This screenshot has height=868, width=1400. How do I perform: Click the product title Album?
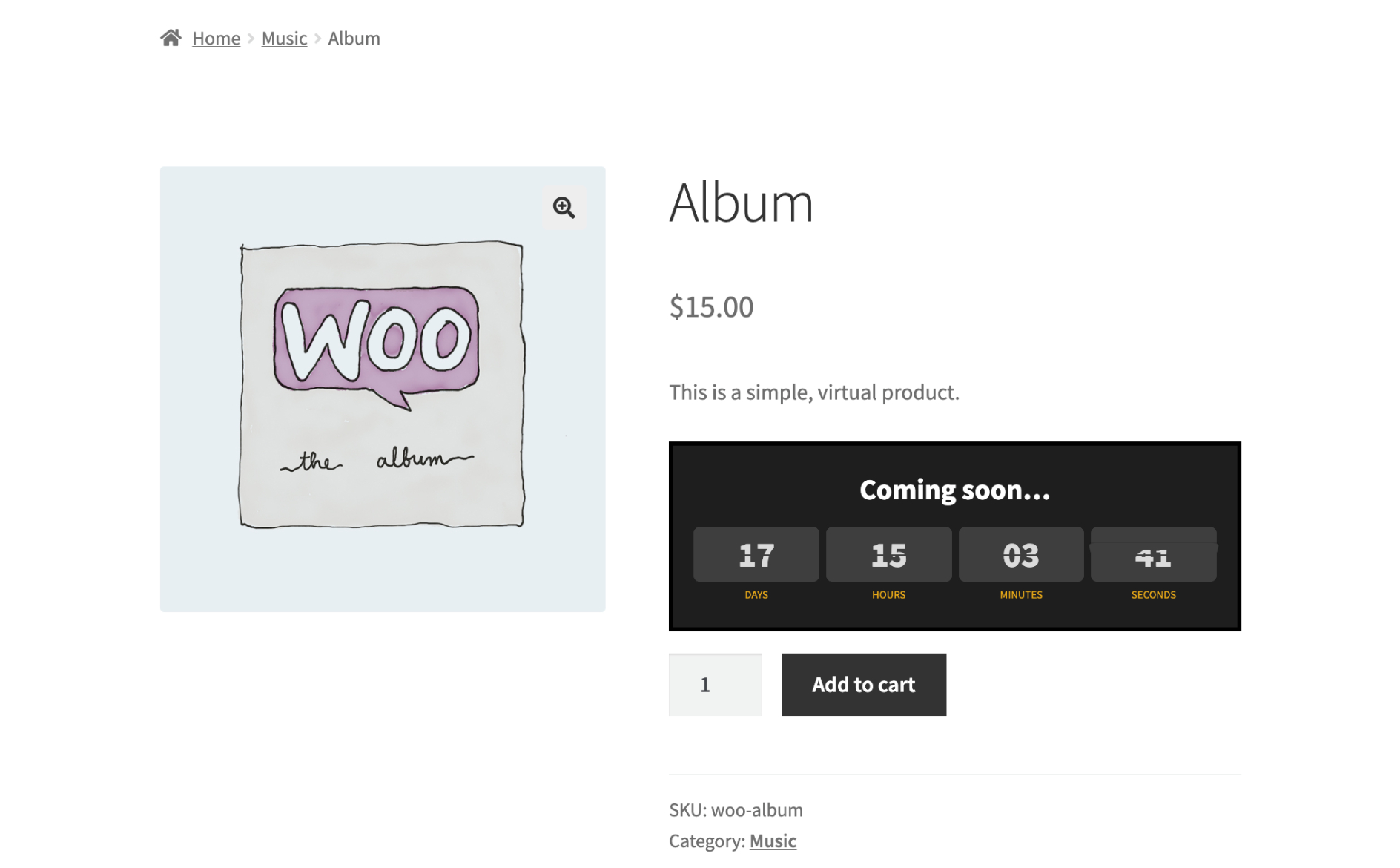(x=742, y=203)
